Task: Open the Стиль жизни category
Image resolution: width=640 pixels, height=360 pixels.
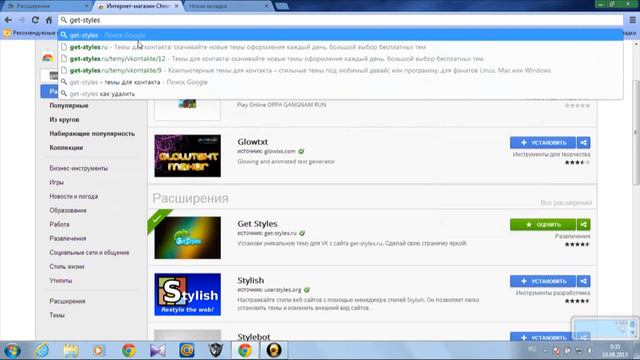Action: click(x=67, y=267)
